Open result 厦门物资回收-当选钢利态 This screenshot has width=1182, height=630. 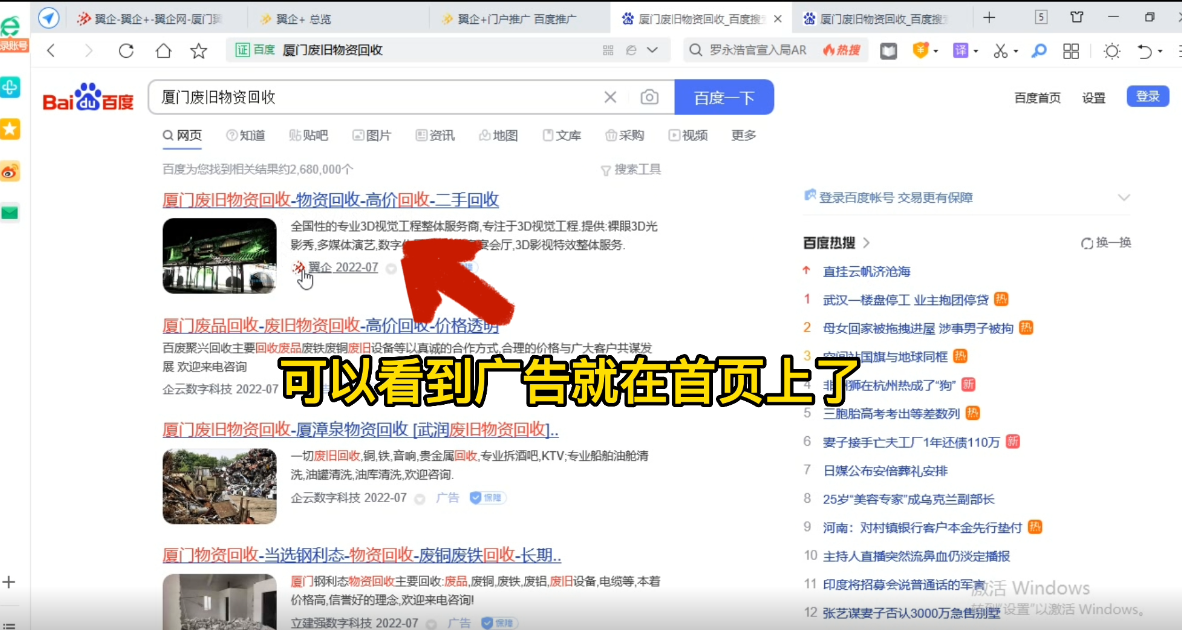[x=362, y=555]
